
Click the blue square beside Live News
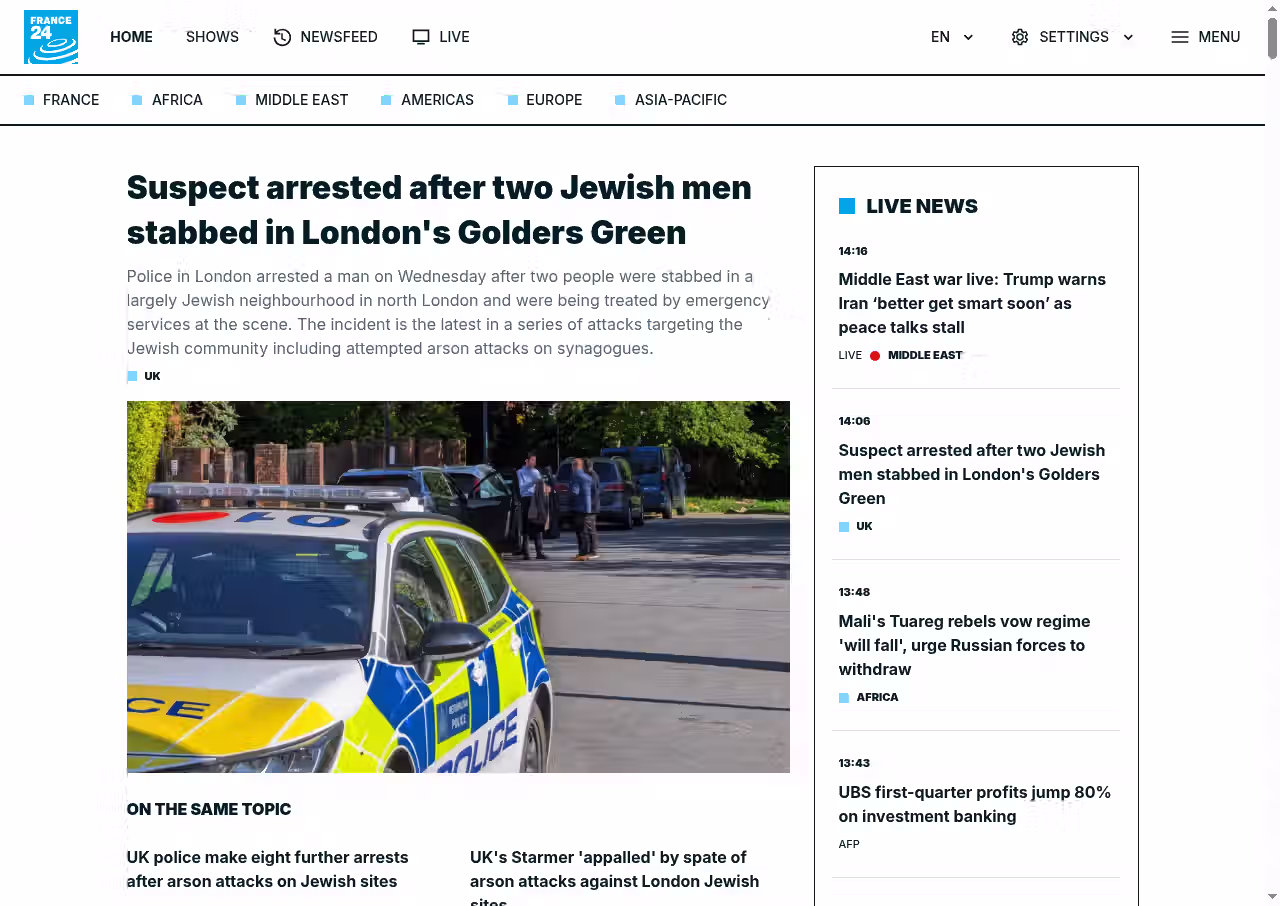point(847,206)
